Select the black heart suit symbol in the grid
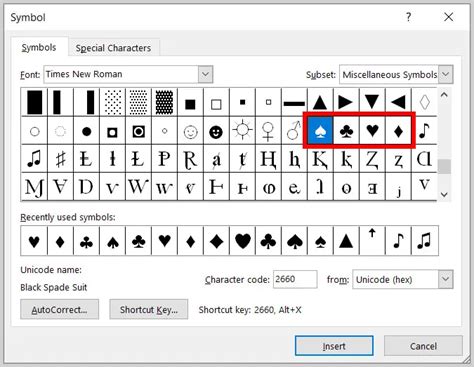This screenshot has height=367, width=474. point(372,130)
